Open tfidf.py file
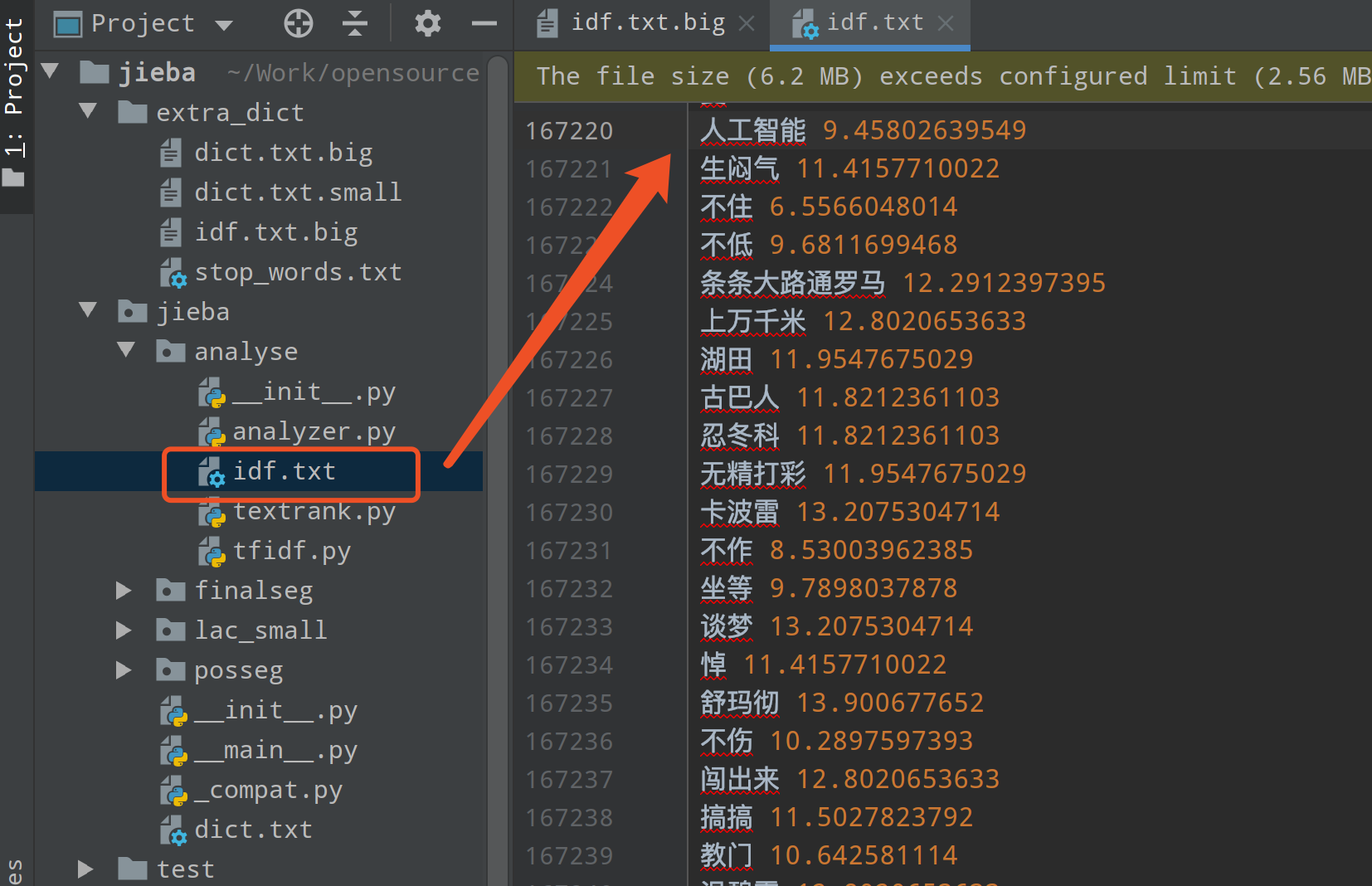The height and width of the screenshot is (886, 1372). point(291,551)
